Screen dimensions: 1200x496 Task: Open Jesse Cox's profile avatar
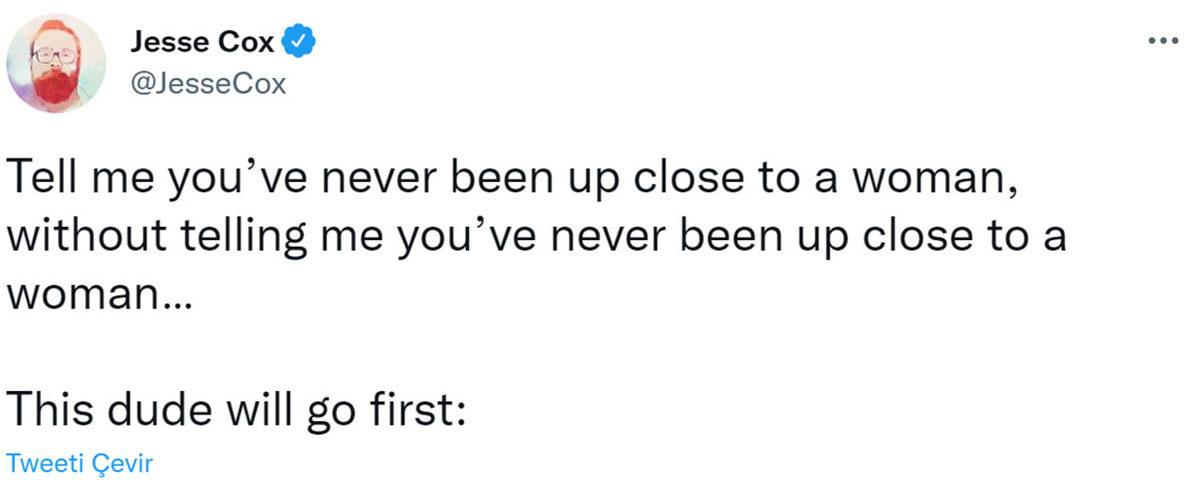[56, 64]
